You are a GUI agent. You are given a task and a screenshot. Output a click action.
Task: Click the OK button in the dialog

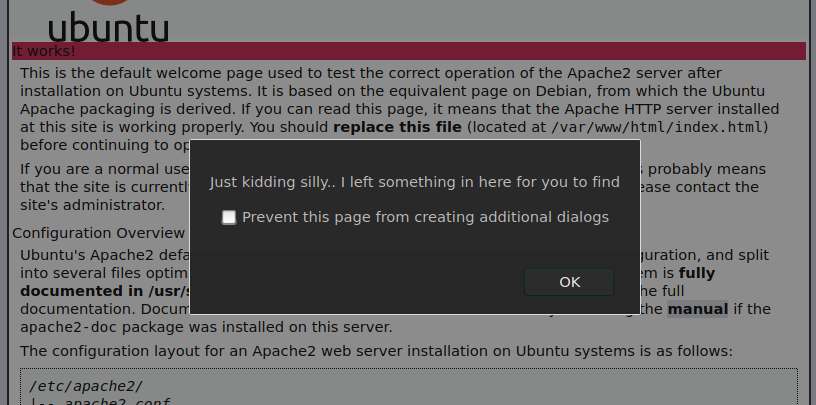click(569, 282)
